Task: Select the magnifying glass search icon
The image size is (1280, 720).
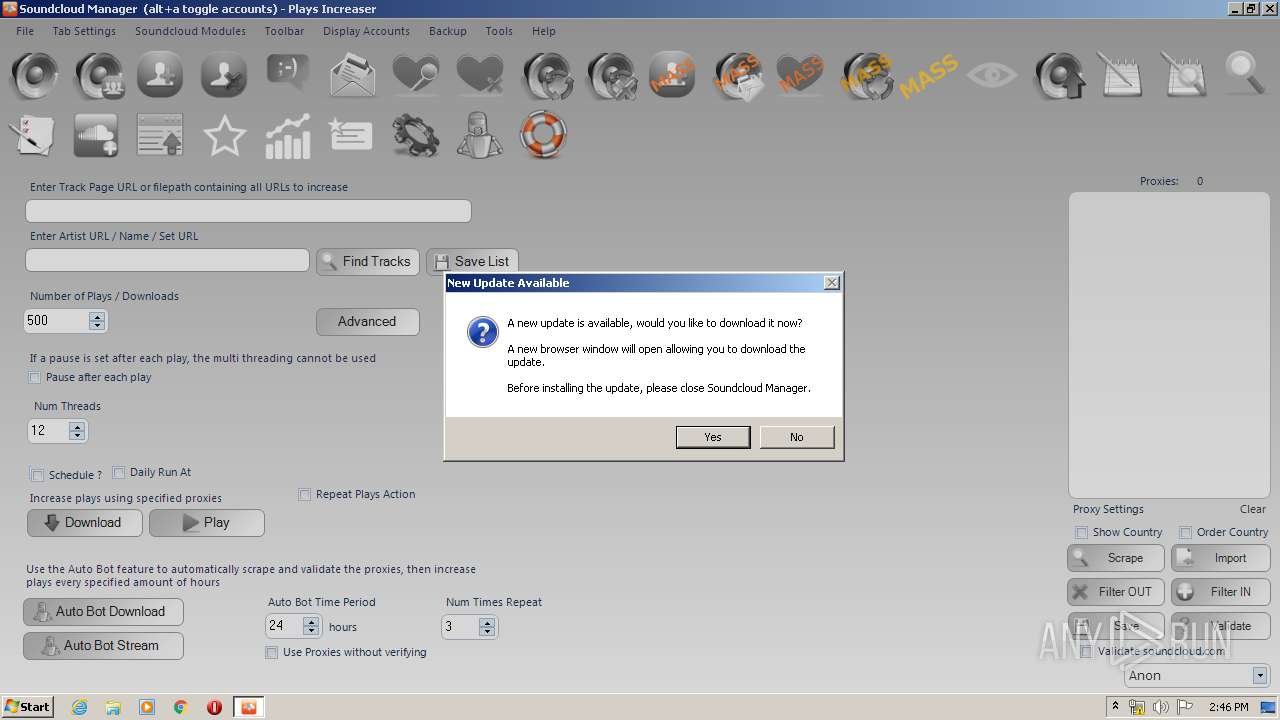Action: pos(1245,75)
